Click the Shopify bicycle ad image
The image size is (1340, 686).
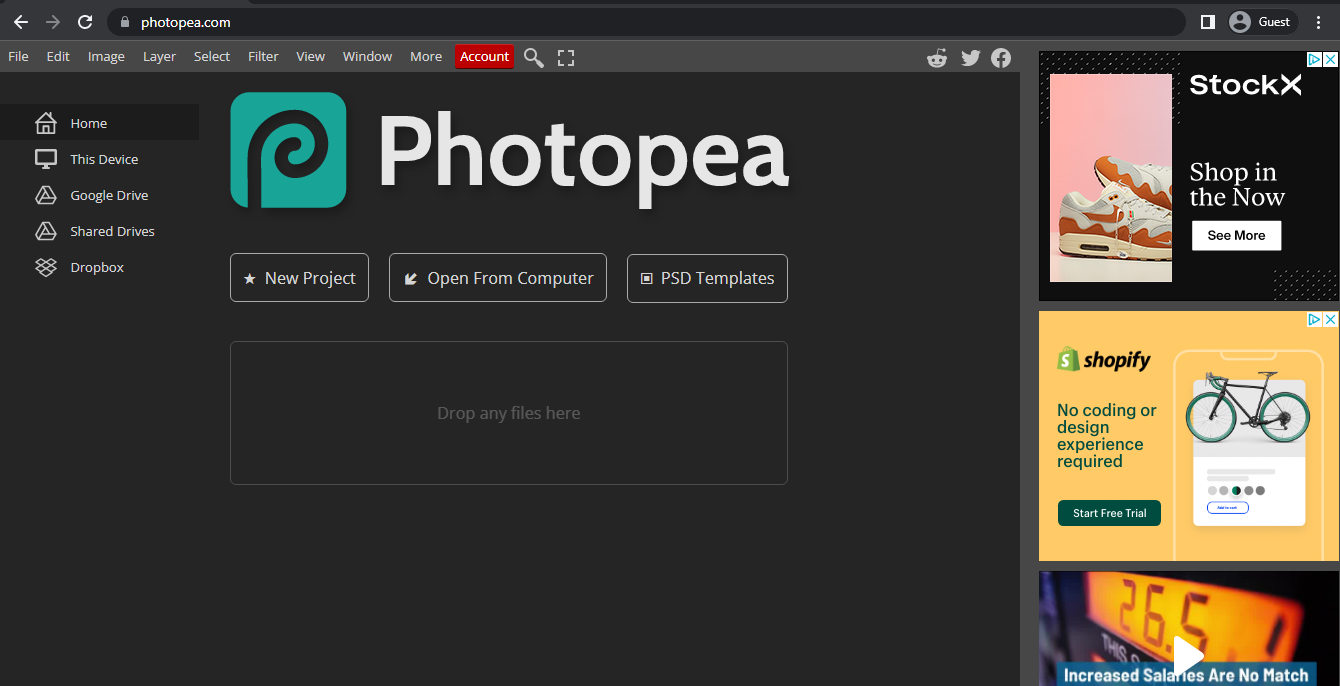[x=1247, y=407]
